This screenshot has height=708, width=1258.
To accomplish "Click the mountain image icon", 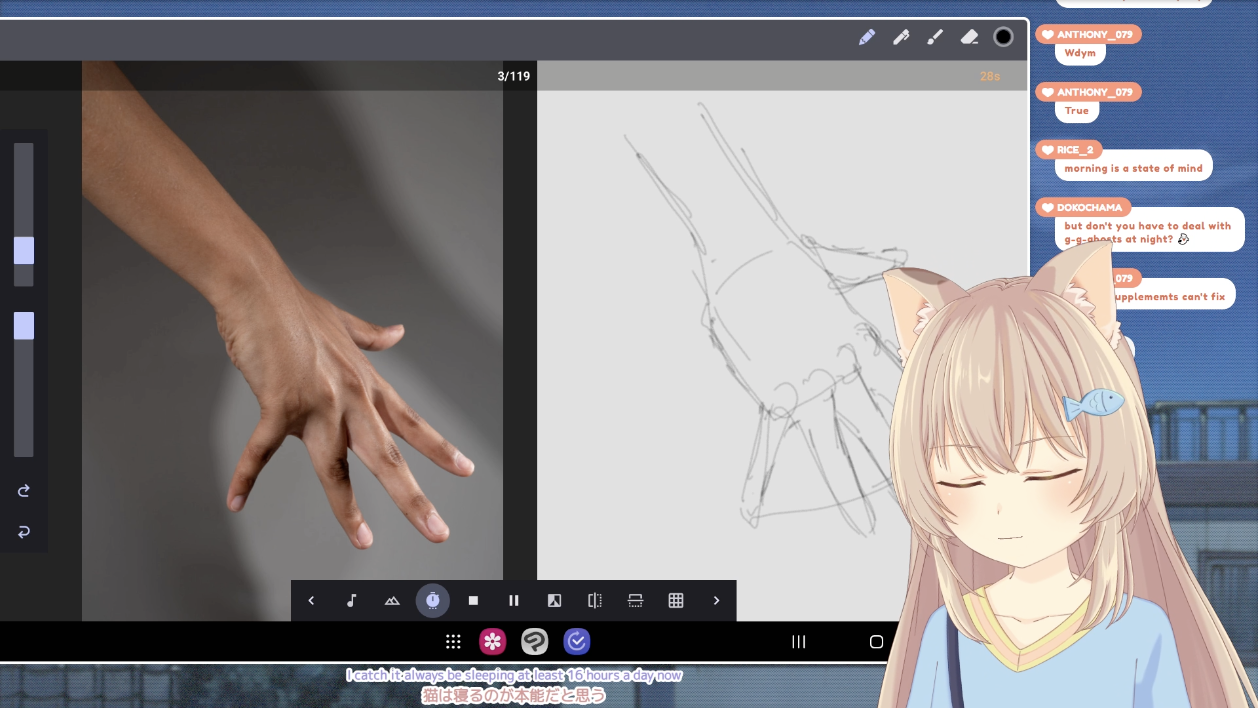I will tap(392, 601).
